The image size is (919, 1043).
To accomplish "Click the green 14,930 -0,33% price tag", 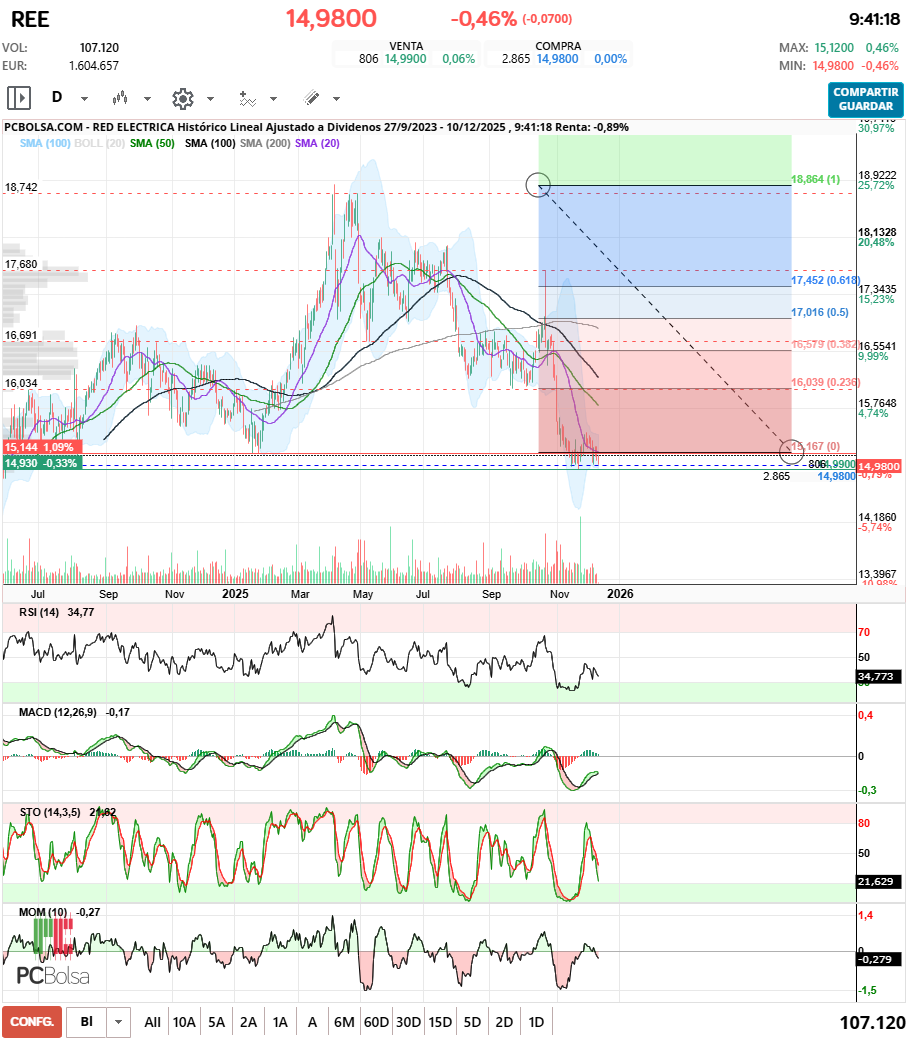I will point(42,463).
